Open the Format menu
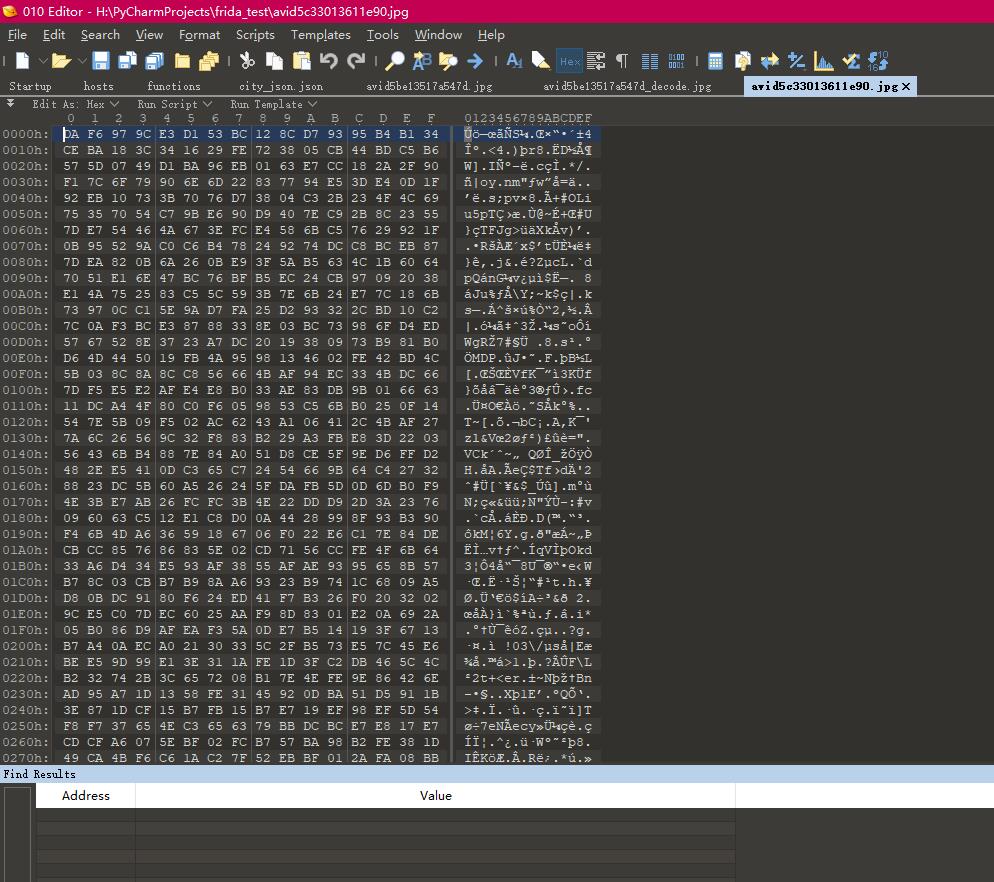The width and height of the screenshot is (994, 882). [200, 35]
